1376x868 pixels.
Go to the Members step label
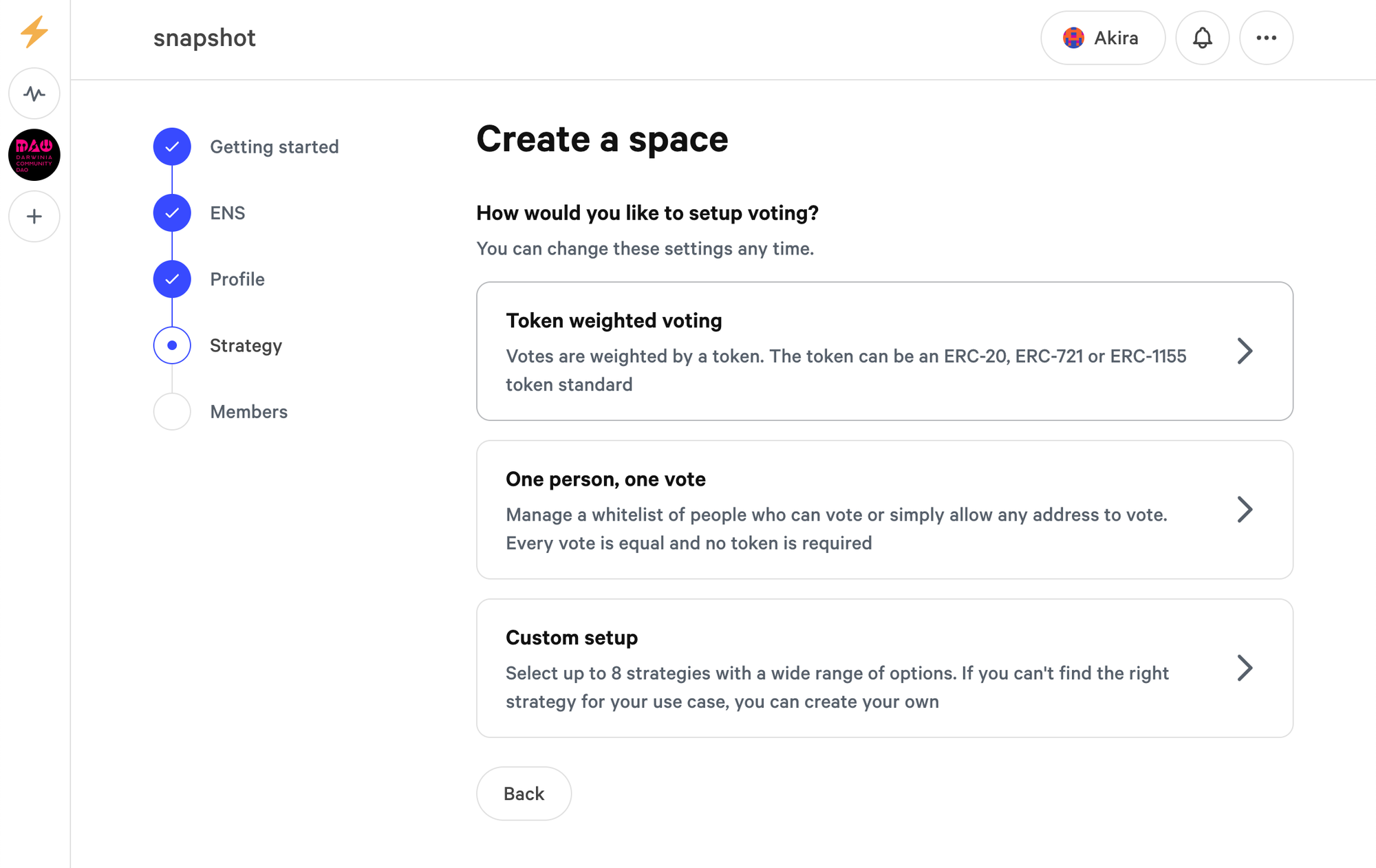click(x=248, y=411)
